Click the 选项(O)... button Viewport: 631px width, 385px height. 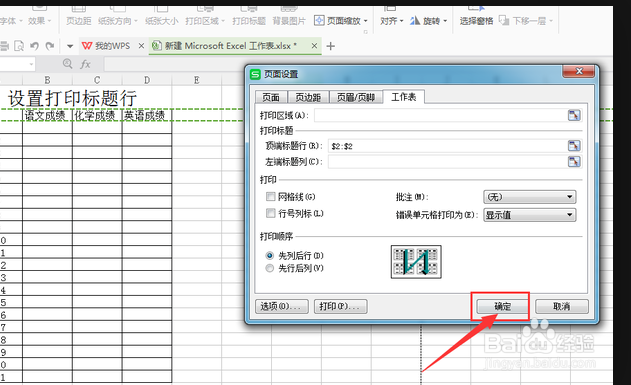coord(282,307)
